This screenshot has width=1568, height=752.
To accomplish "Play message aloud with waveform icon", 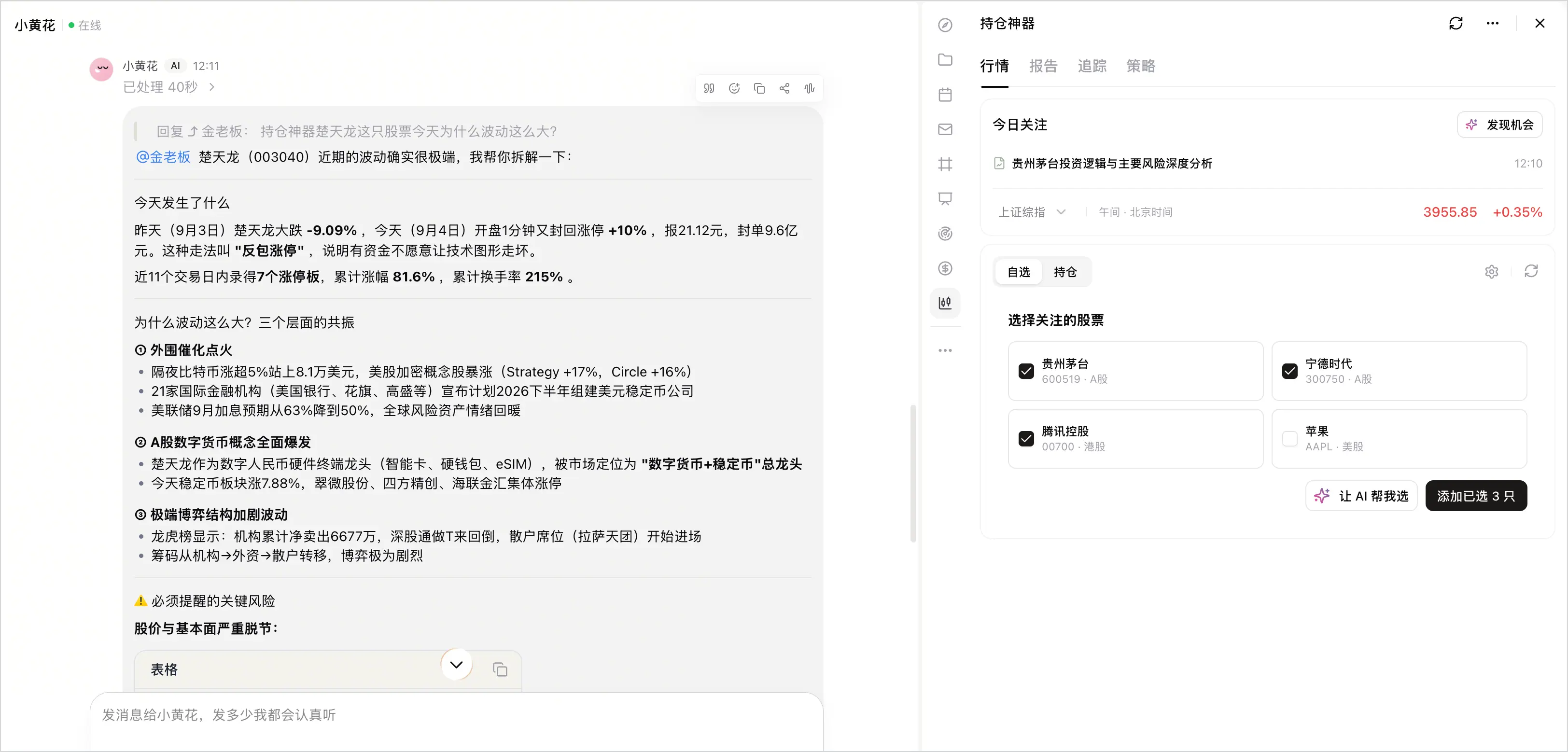I will coord(809,88).
